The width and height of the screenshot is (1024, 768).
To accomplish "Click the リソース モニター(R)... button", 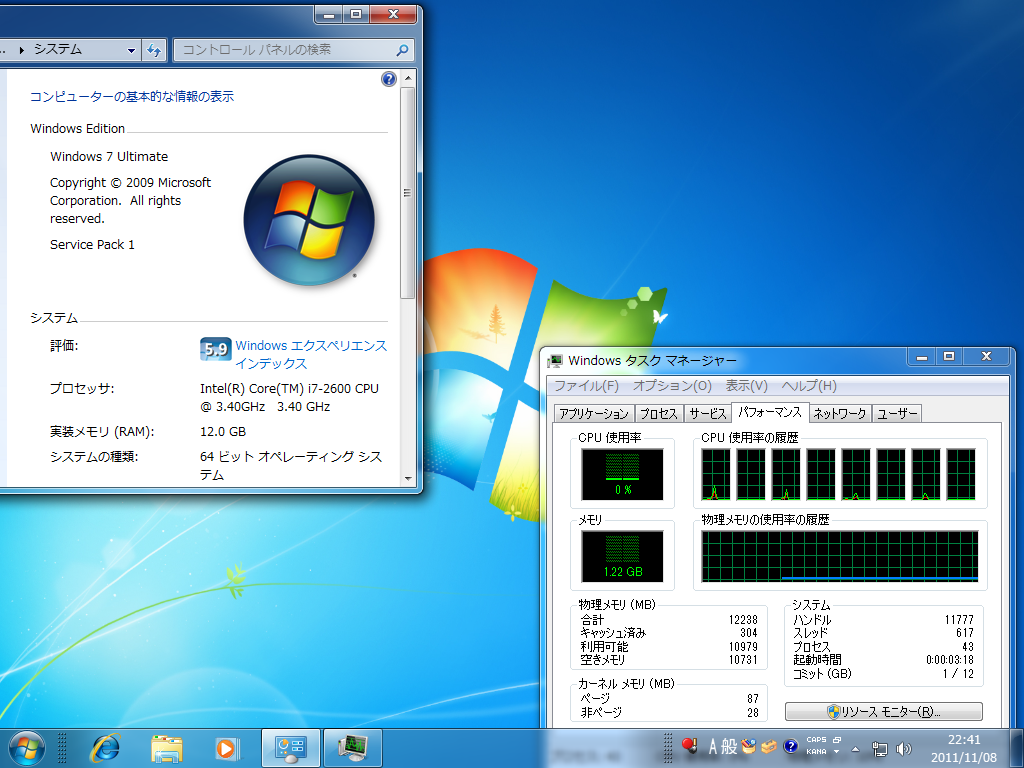I will 884,712.
